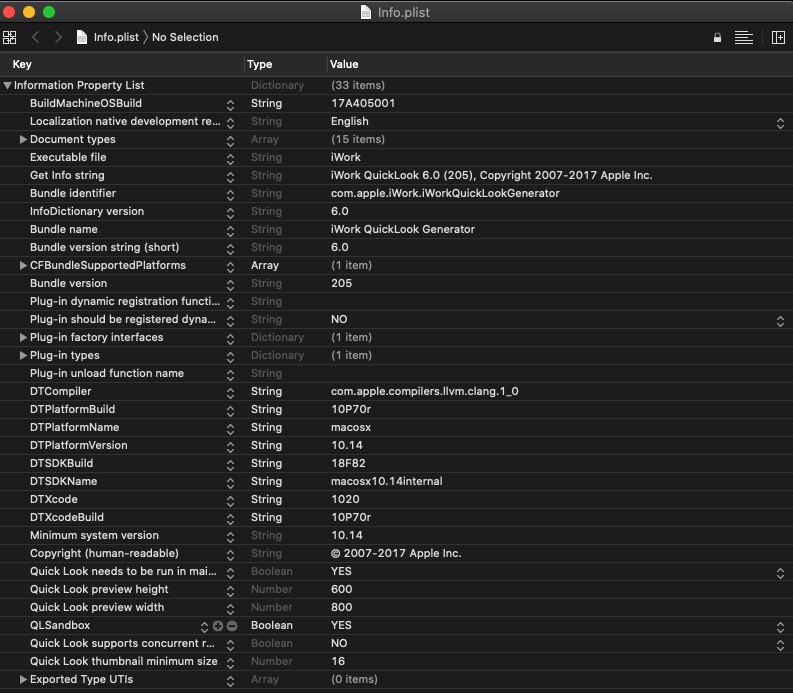
Task: Select the DTPlatformVersion value 10.14
Action: (347, 445)
